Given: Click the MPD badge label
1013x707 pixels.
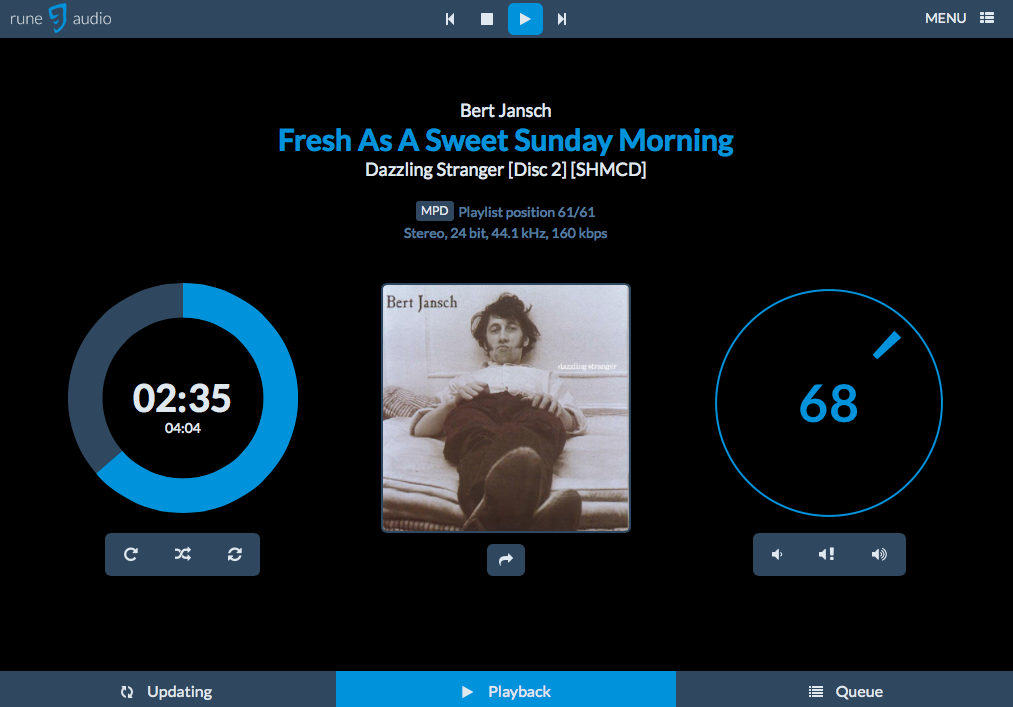Looking at the screenshot, I should tap(435, 212).
